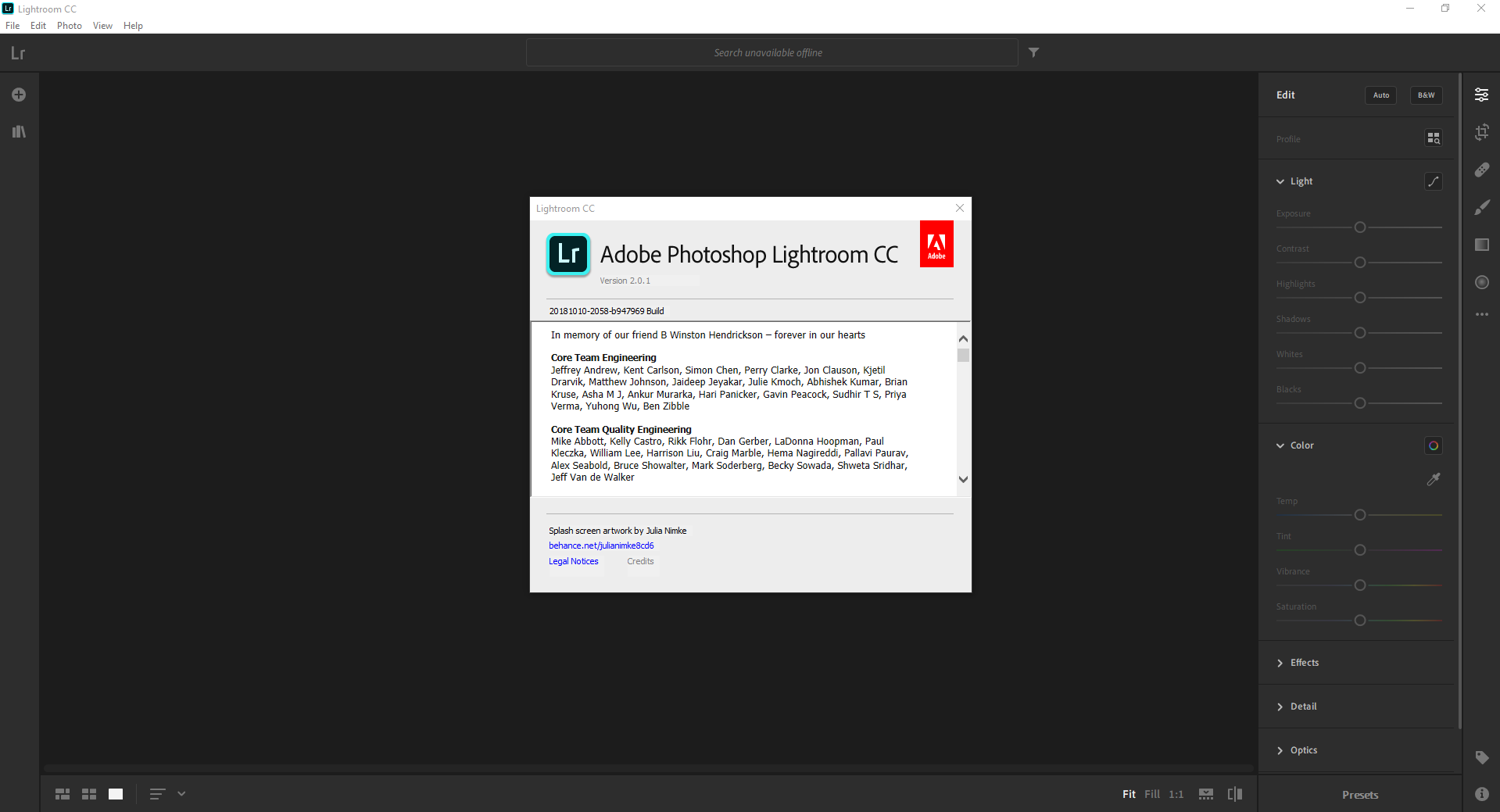Open the sort order icon

(x=157, y=794)
